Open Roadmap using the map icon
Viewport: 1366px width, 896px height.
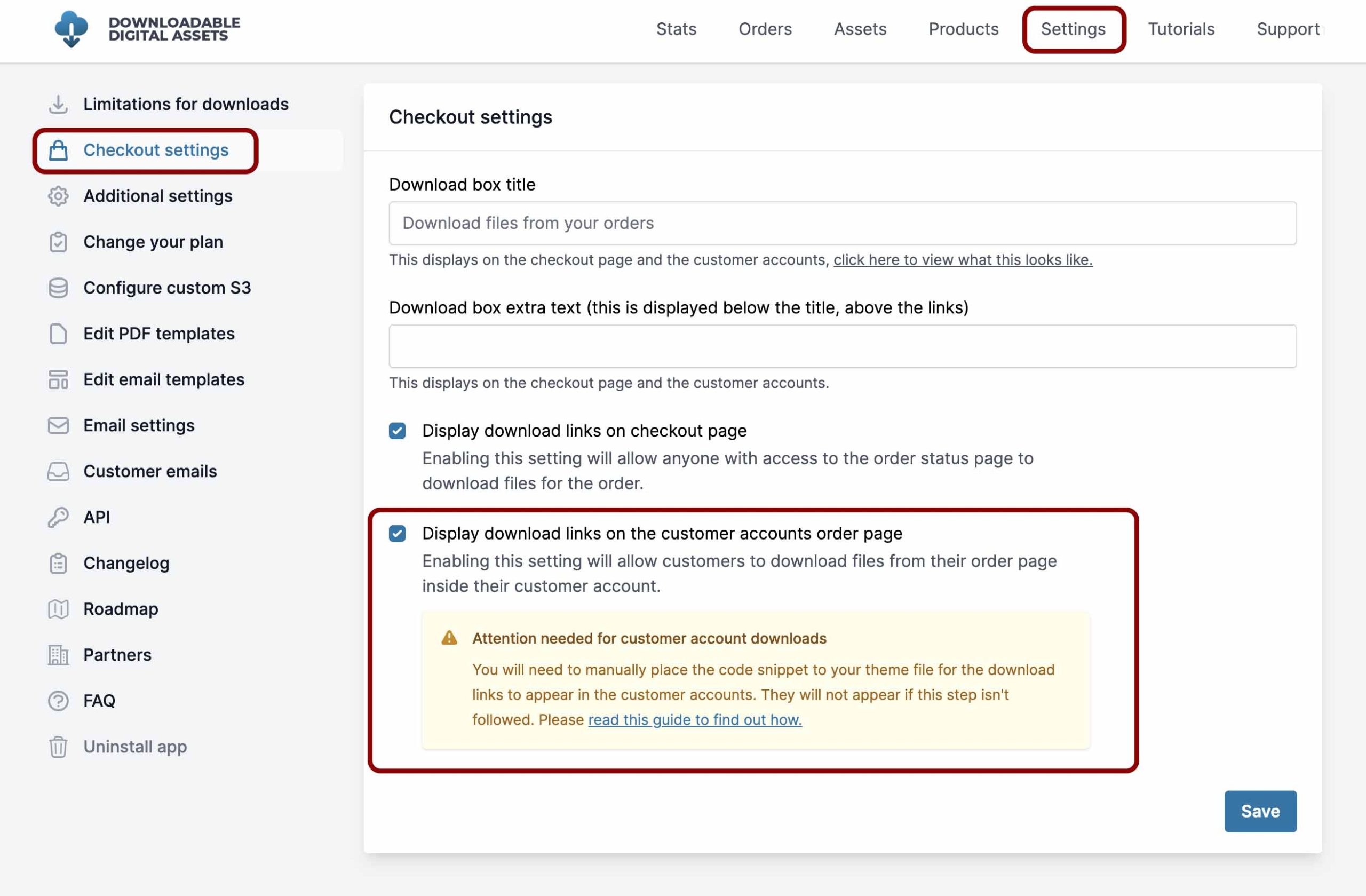pos(58,609)
